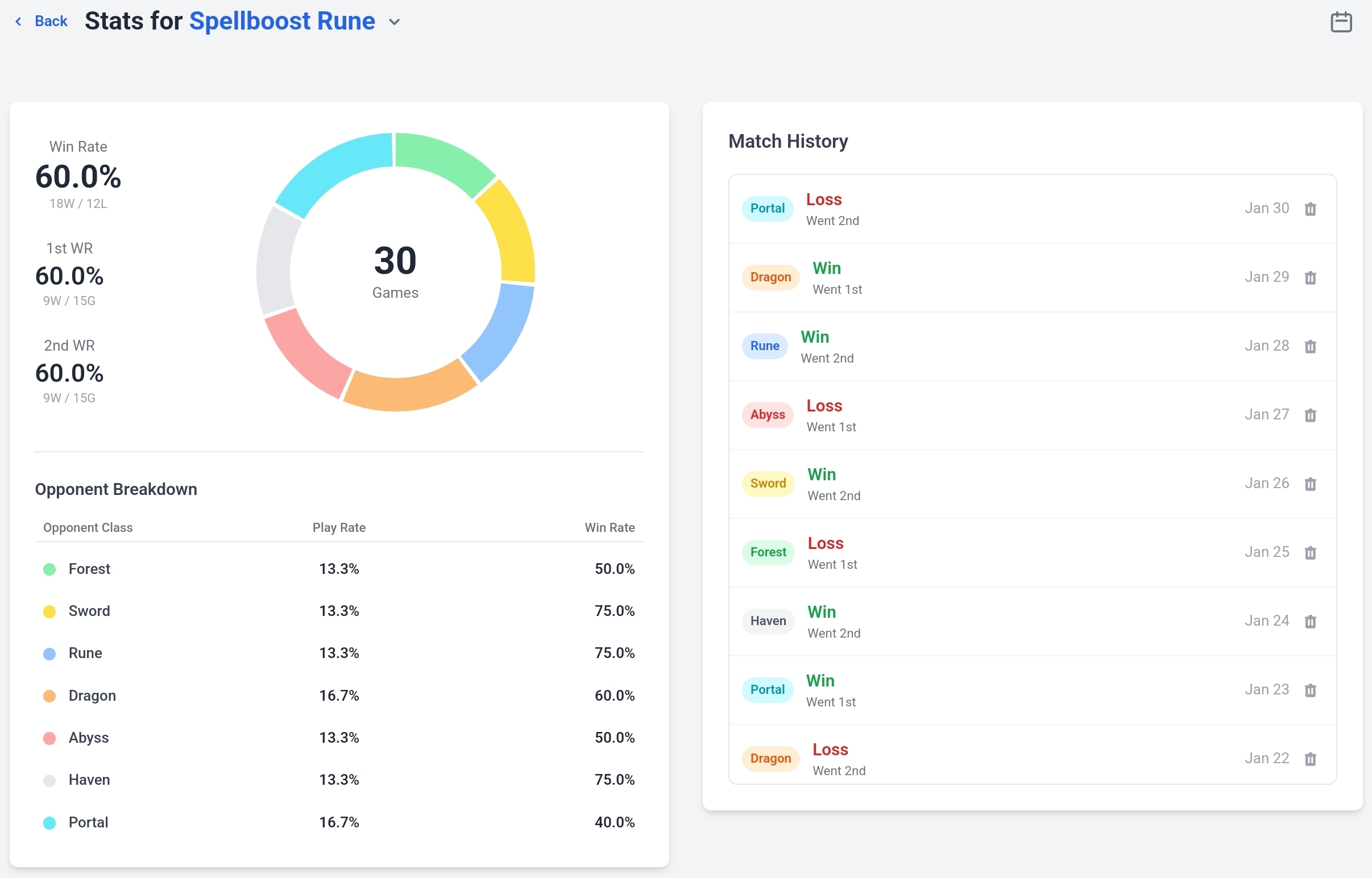
Task: Select the Forest row name in breakdown
Action: (x=90, y=569)
